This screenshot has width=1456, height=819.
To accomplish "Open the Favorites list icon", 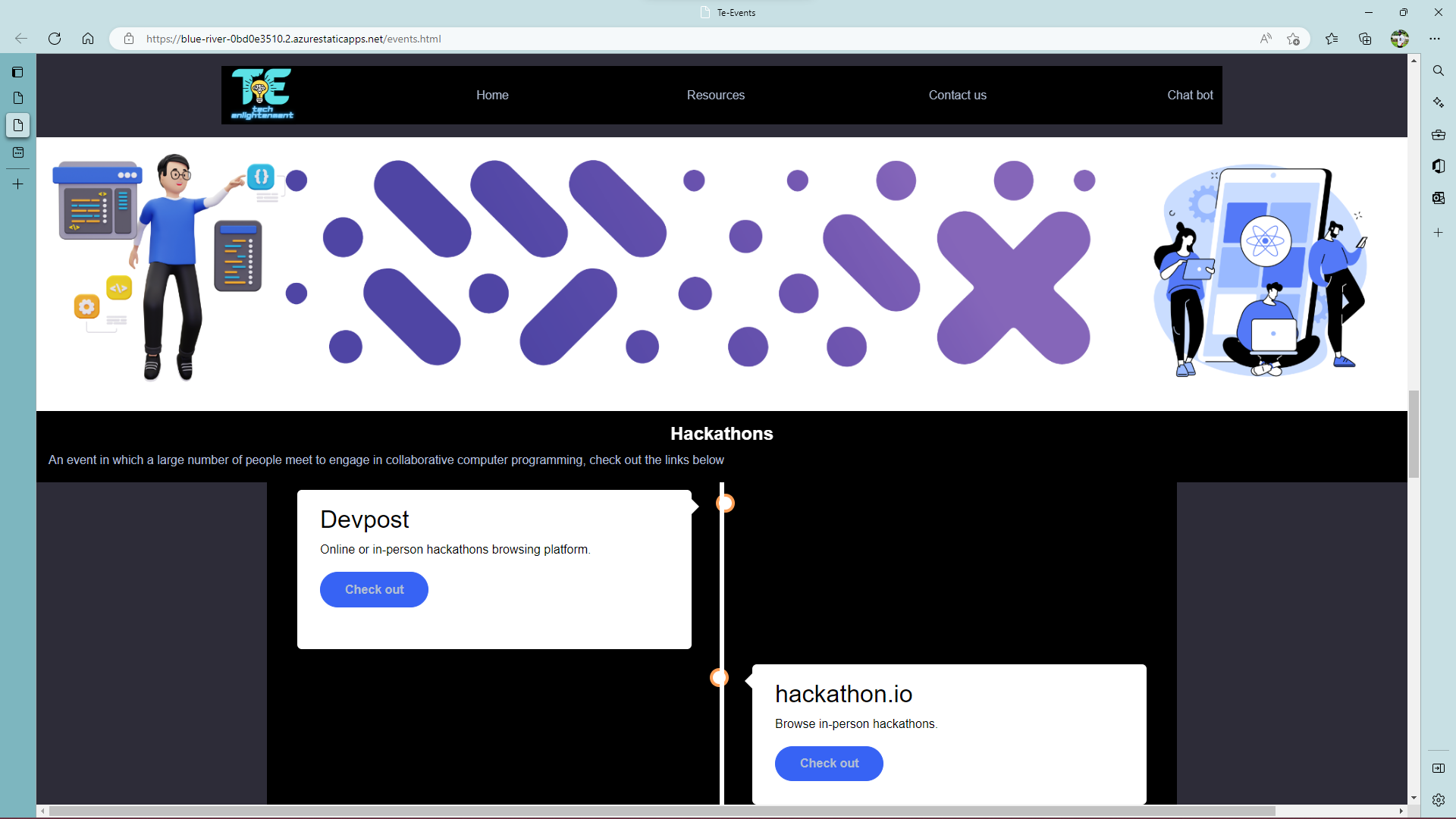I will [x=1332, y=39].
